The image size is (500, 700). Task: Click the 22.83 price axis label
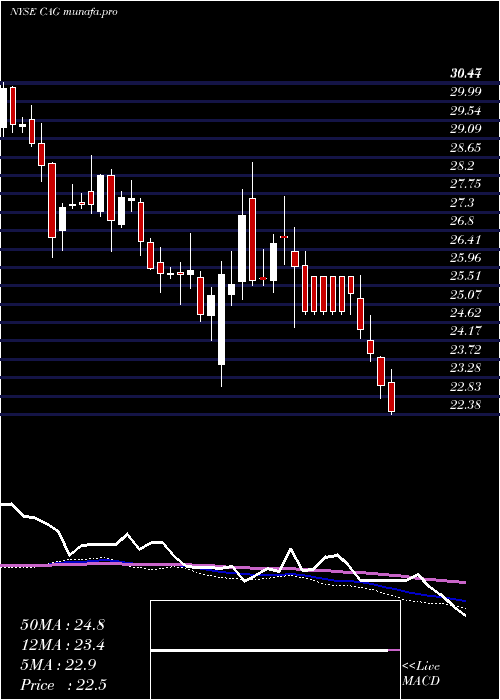(466, 387)
